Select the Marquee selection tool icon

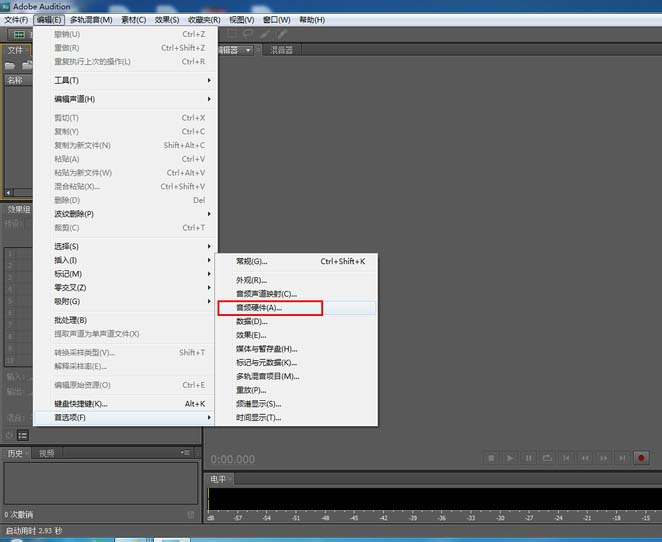tap(232, 34)
